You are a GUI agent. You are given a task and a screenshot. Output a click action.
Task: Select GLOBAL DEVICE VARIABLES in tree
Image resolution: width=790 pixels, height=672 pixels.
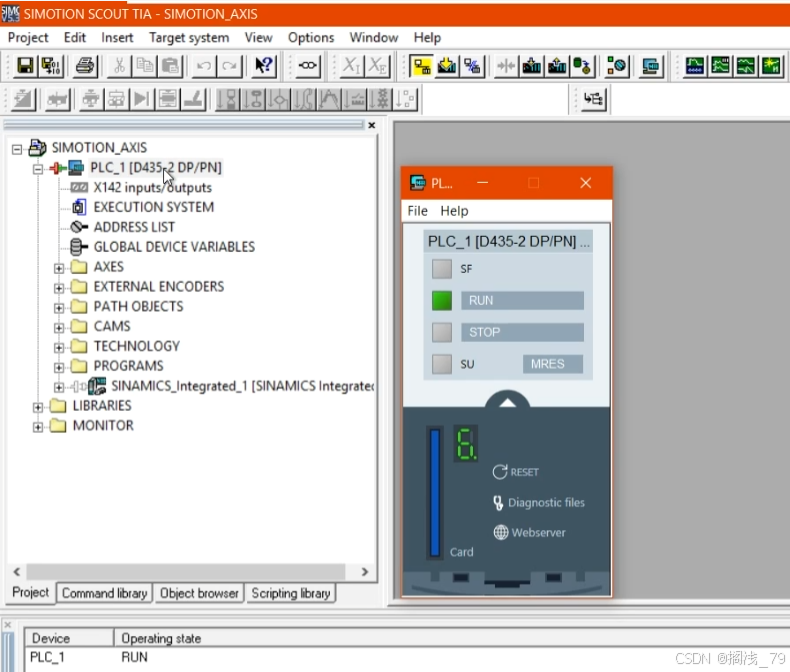point(174,247)
